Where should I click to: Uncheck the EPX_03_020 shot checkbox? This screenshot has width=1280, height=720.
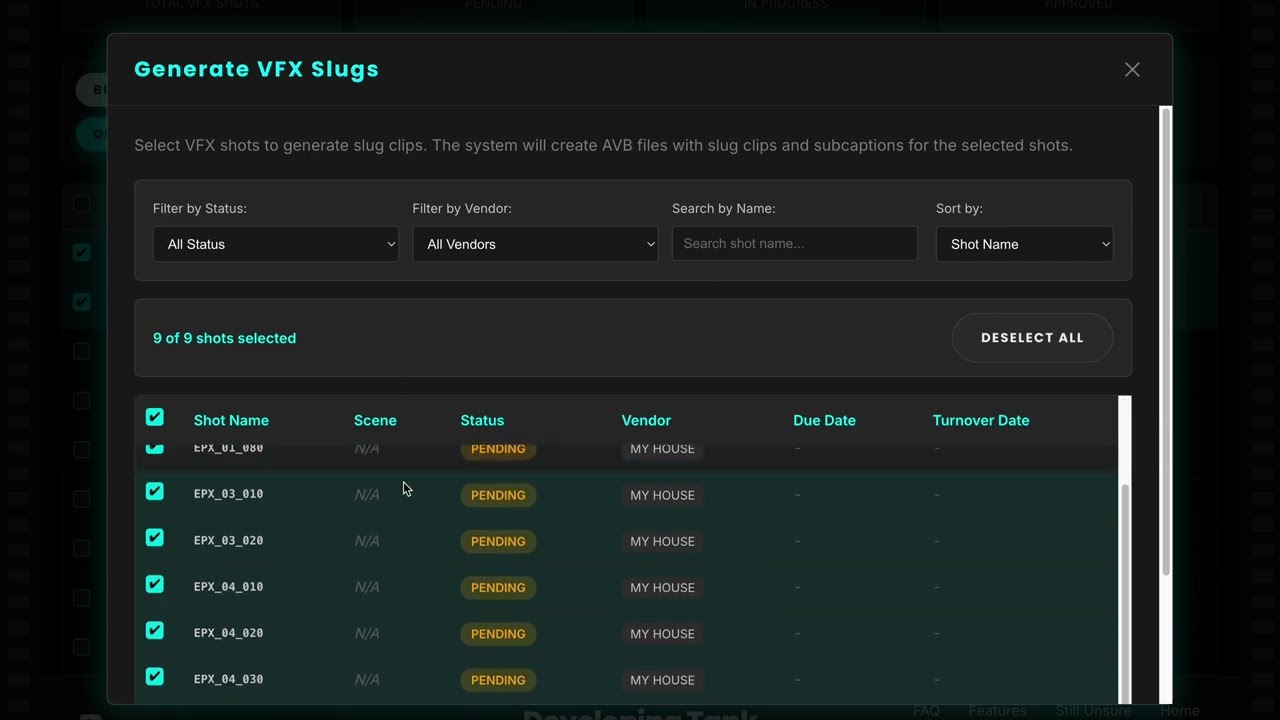[155, 537]
